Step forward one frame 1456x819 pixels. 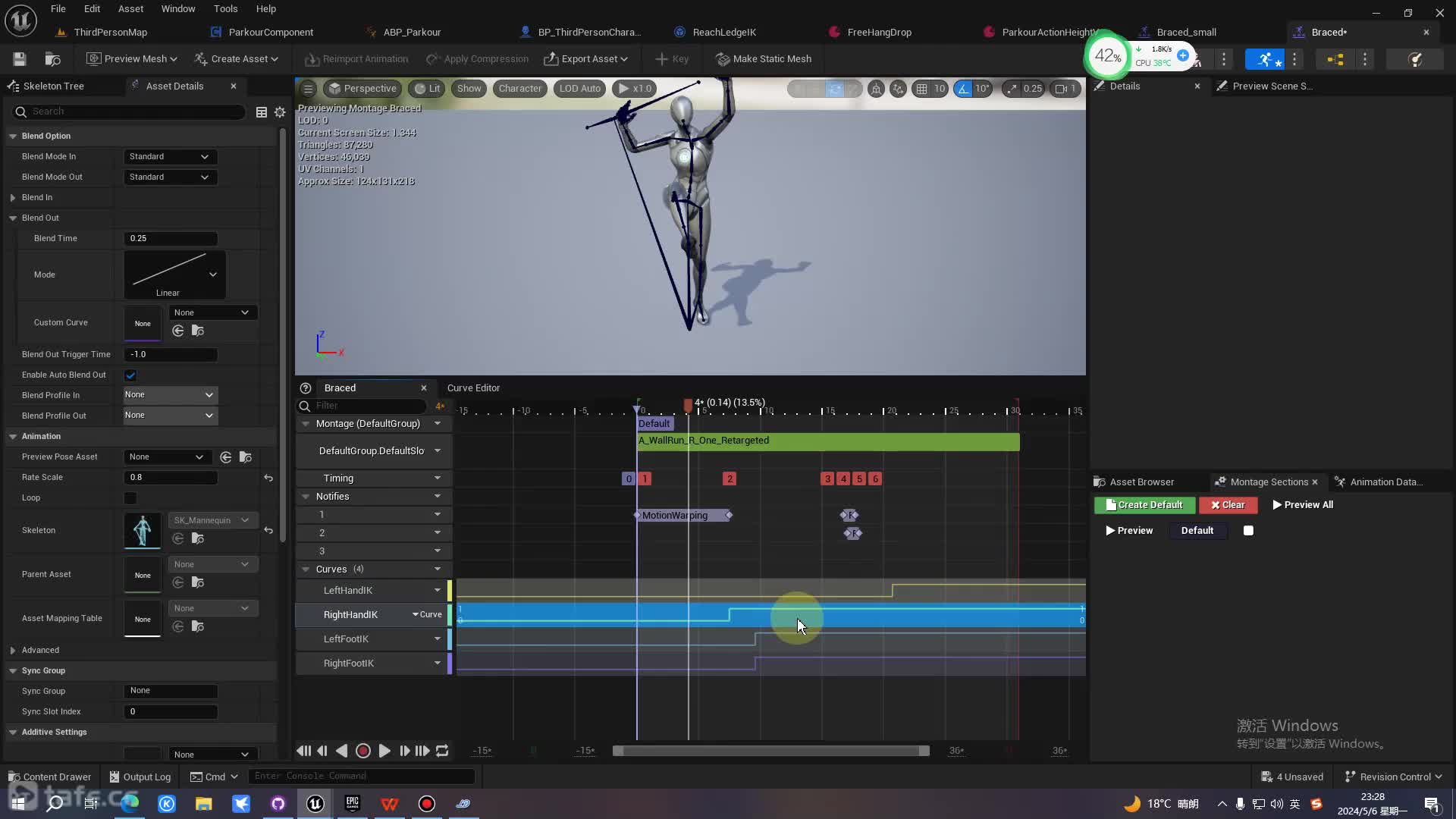pyautogui.click(x=404, y=751)
